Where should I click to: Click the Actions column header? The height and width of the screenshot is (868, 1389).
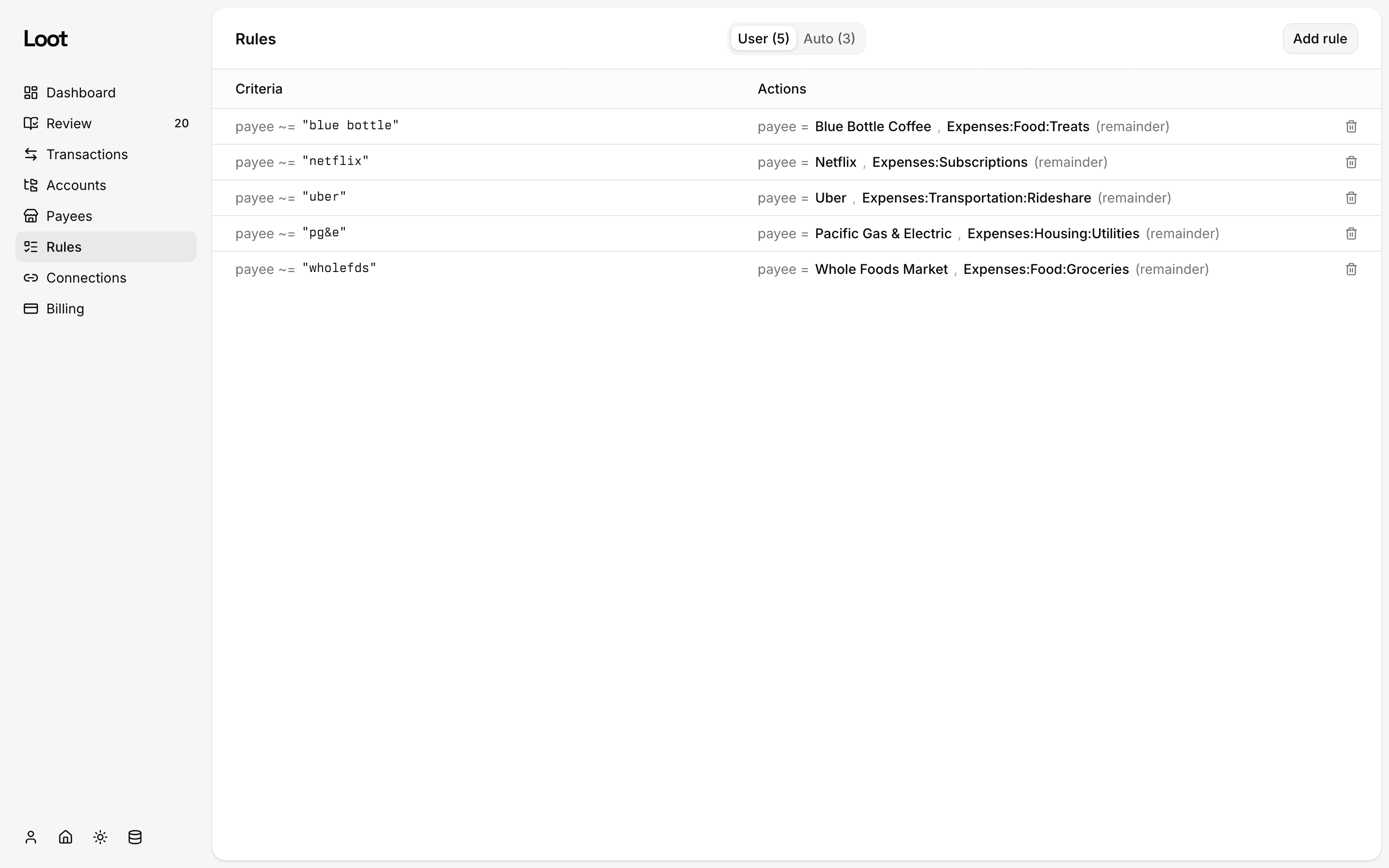tap(782, 89)
